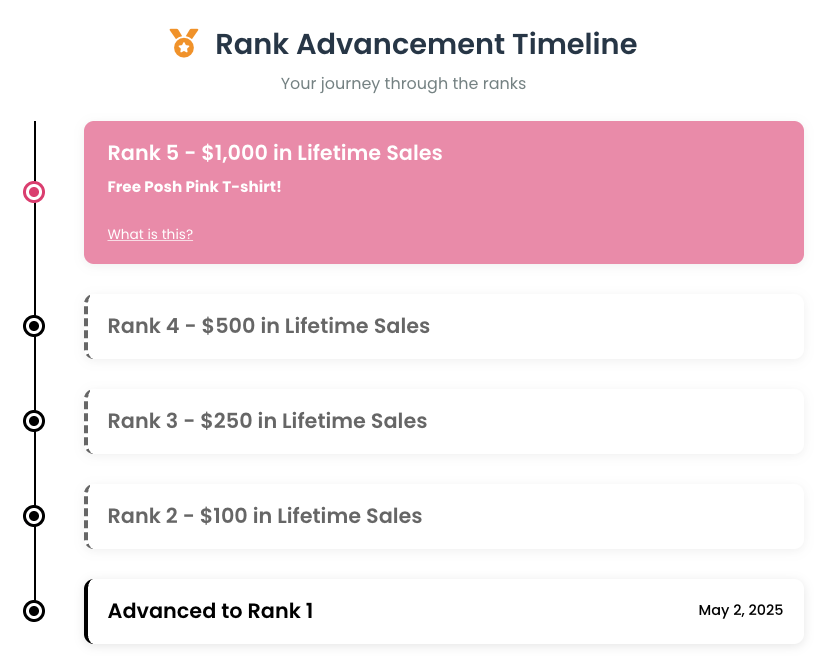This screenshot has height=671, width=838.
Task: Click the Rank 5 - $1,000 heading
Action: [x=275, y=153]
